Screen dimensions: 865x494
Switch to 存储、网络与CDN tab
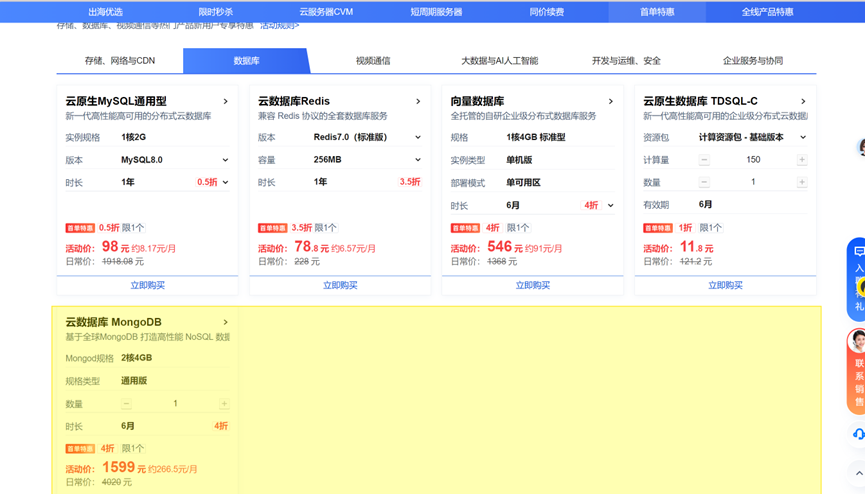coord(120,61)
